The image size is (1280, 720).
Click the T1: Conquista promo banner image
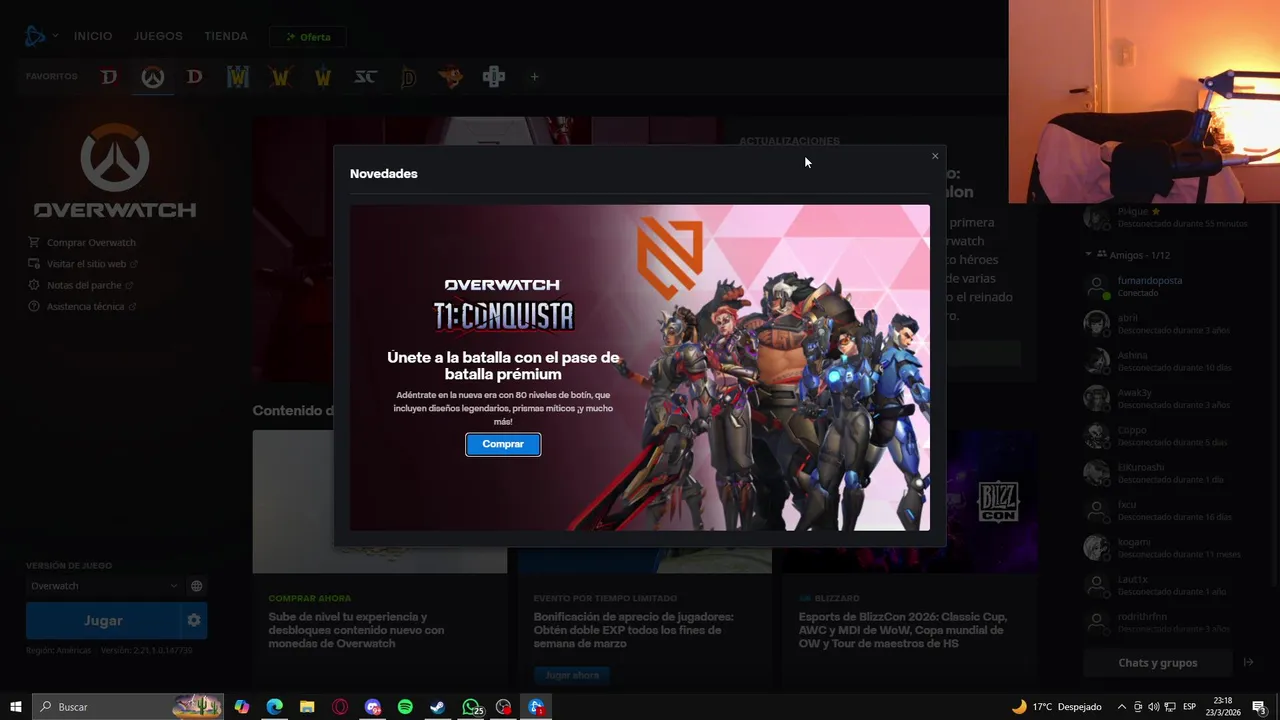pyautogui.click(x=640, y=368)
